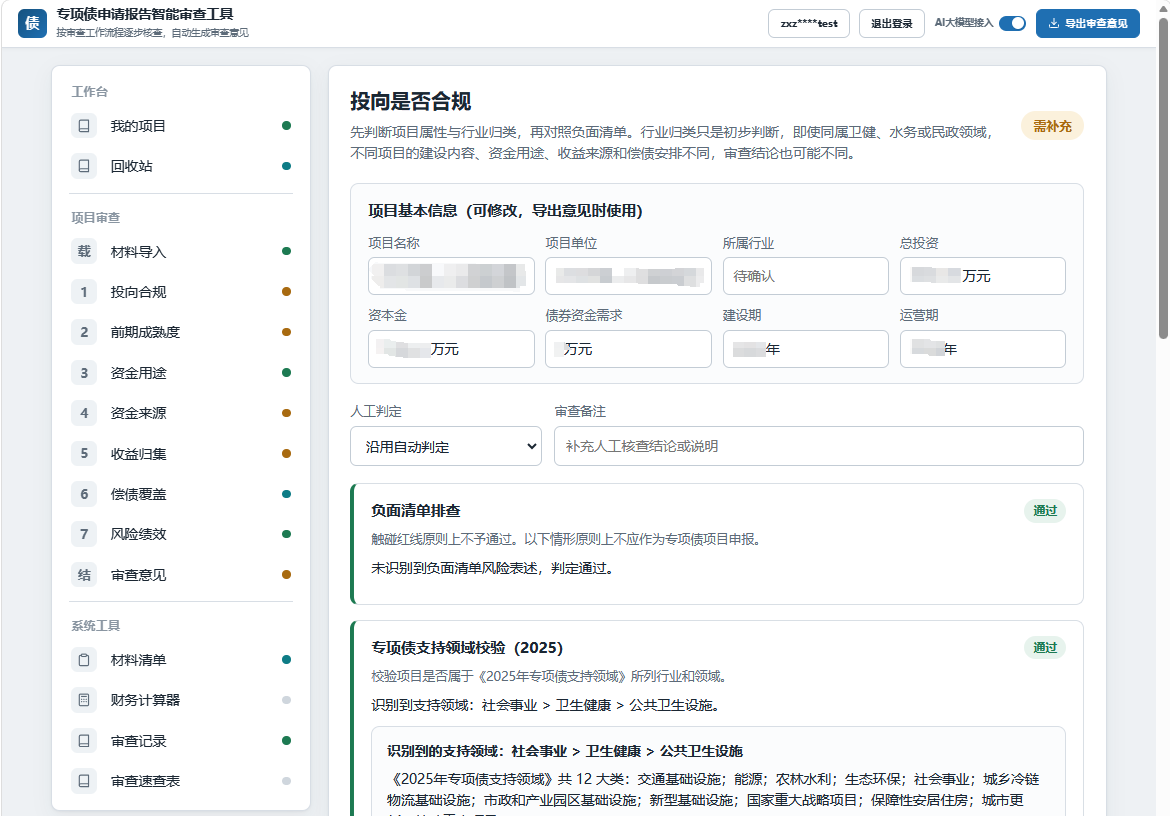Click the 需补充 status badge
The height and width of the screenshot is (816, 1170).
pos(1052,126)
